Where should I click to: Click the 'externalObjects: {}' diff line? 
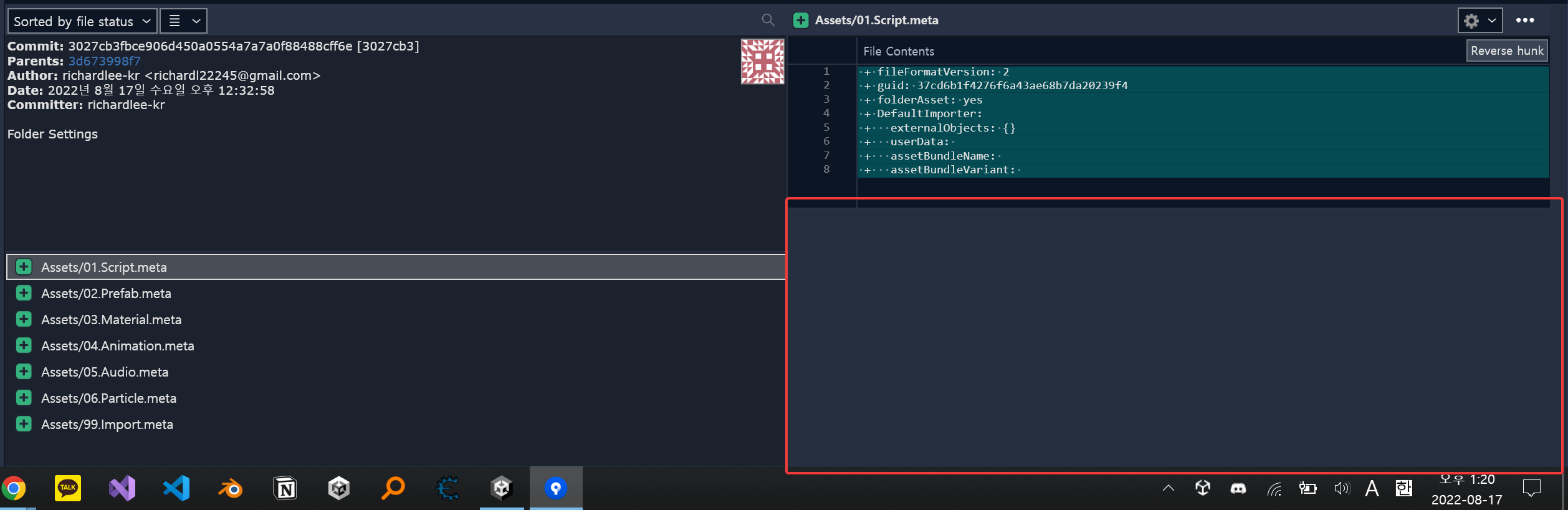pyautogui.click(x=1203, y=128)
